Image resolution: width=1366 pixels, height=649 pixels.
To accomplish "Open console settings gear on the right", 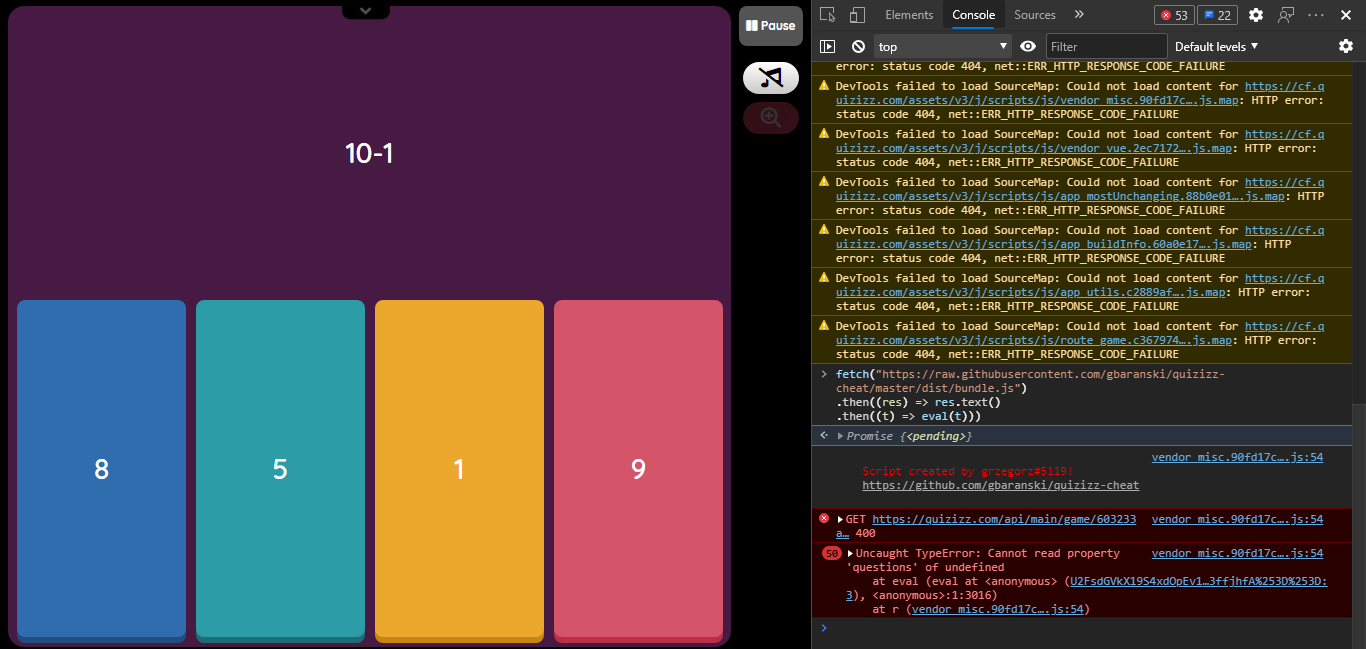I will tap(1346, 46).
